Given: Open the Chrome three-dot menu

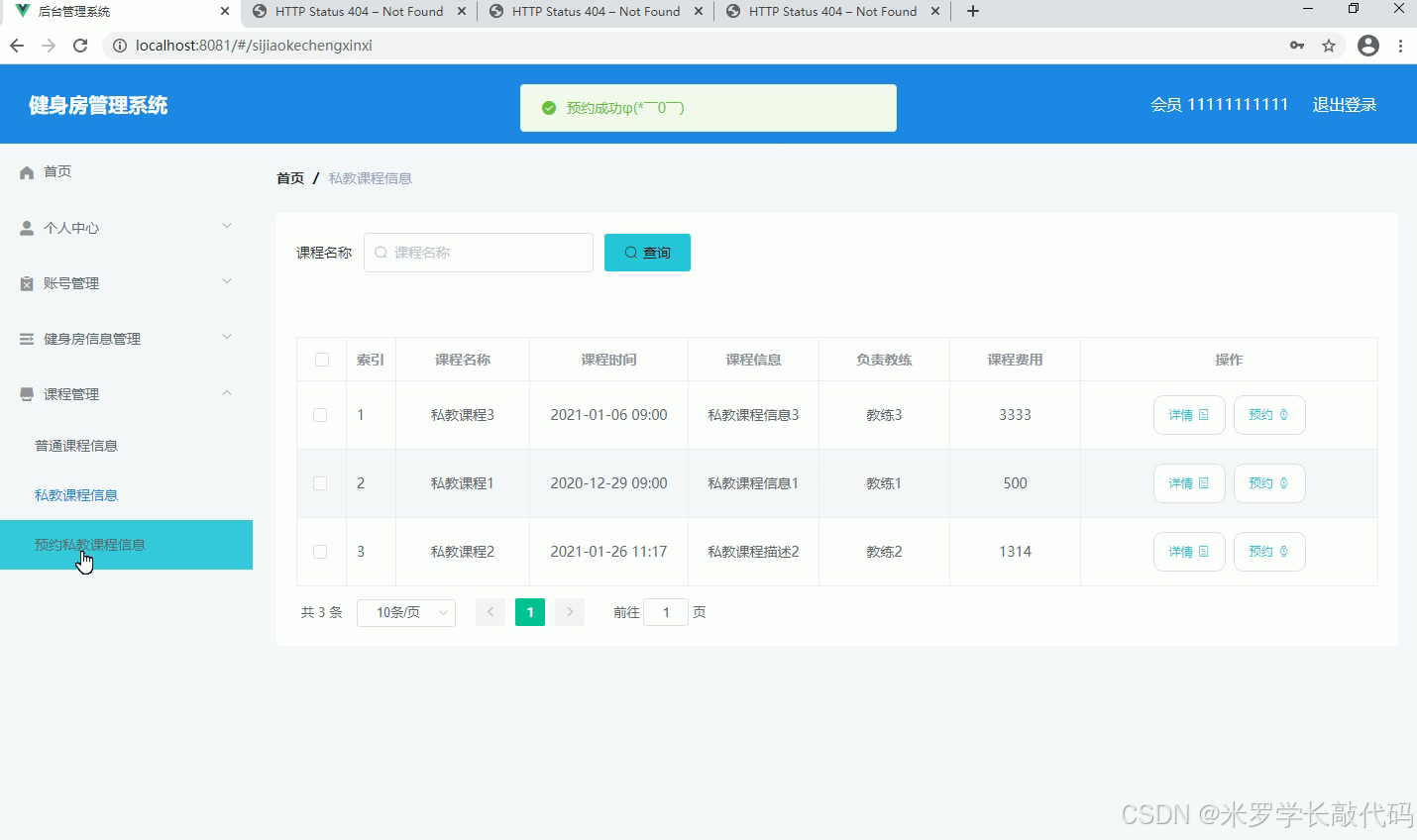Looking at the screenshot, I should [x=1400, y=46].
